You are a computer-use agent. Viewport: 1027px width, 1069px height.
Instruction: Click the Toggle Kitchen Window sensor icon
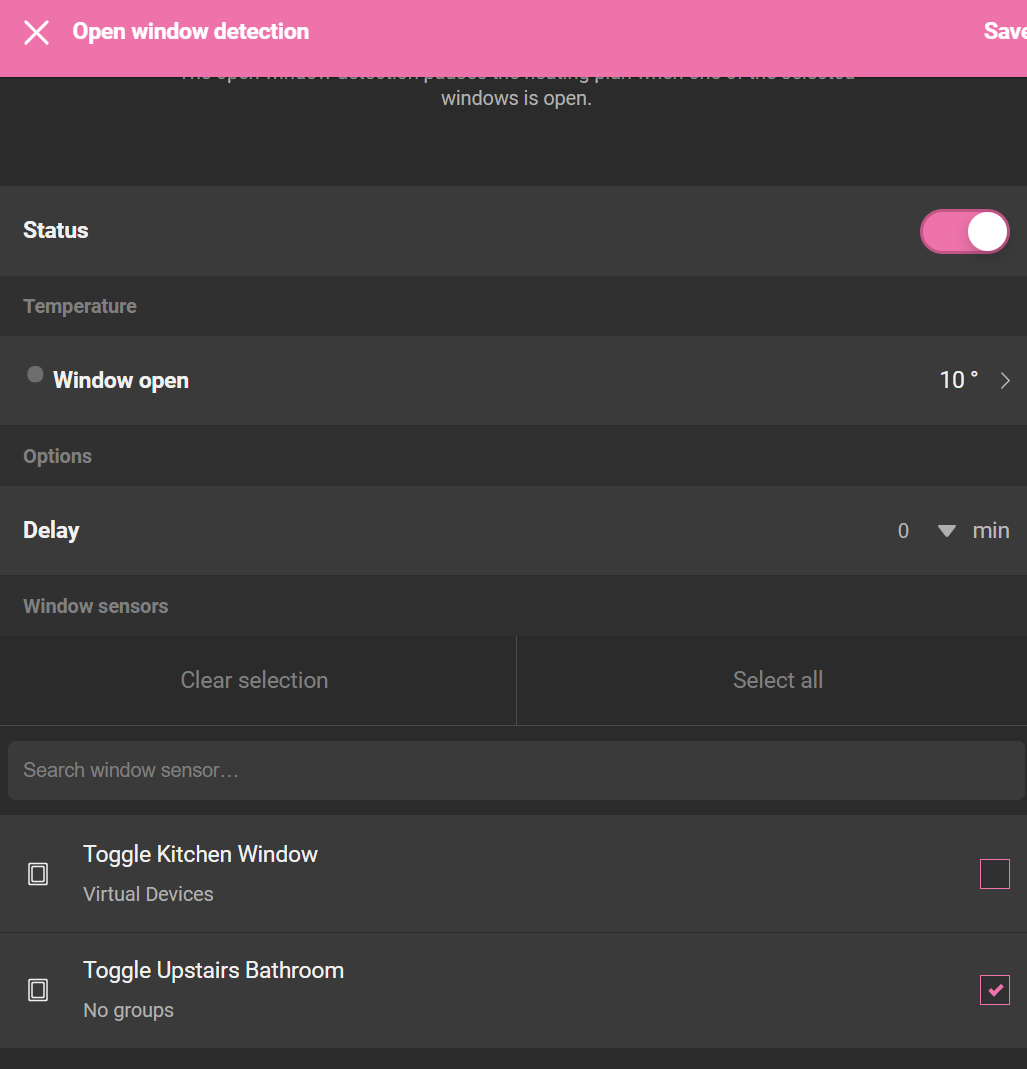tap(38, 874)
